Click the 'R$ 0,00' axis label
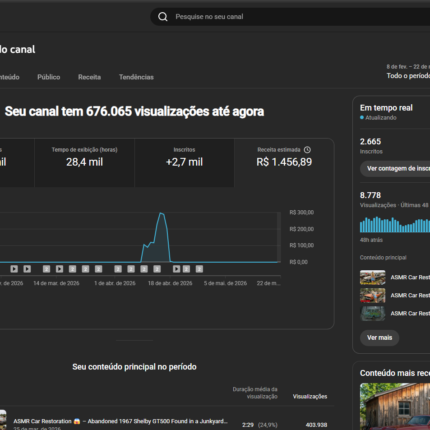 coord(299,262)
